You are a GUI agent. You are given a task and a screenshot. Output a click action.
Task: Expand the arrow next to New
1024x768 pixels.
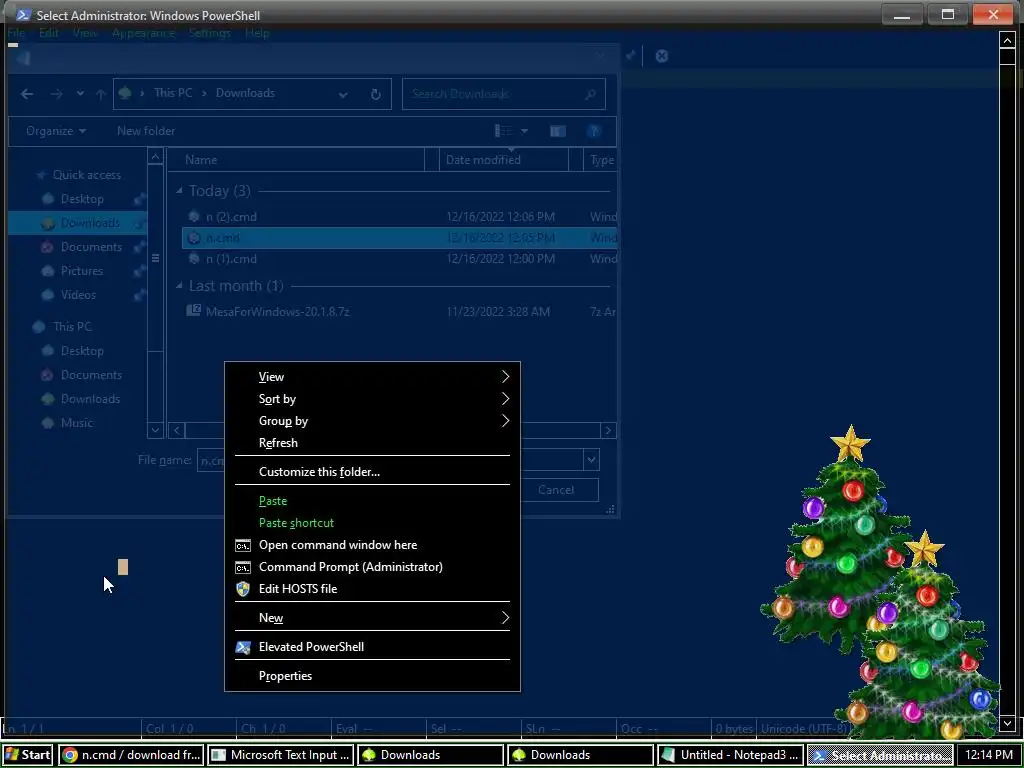pos(505,618)
